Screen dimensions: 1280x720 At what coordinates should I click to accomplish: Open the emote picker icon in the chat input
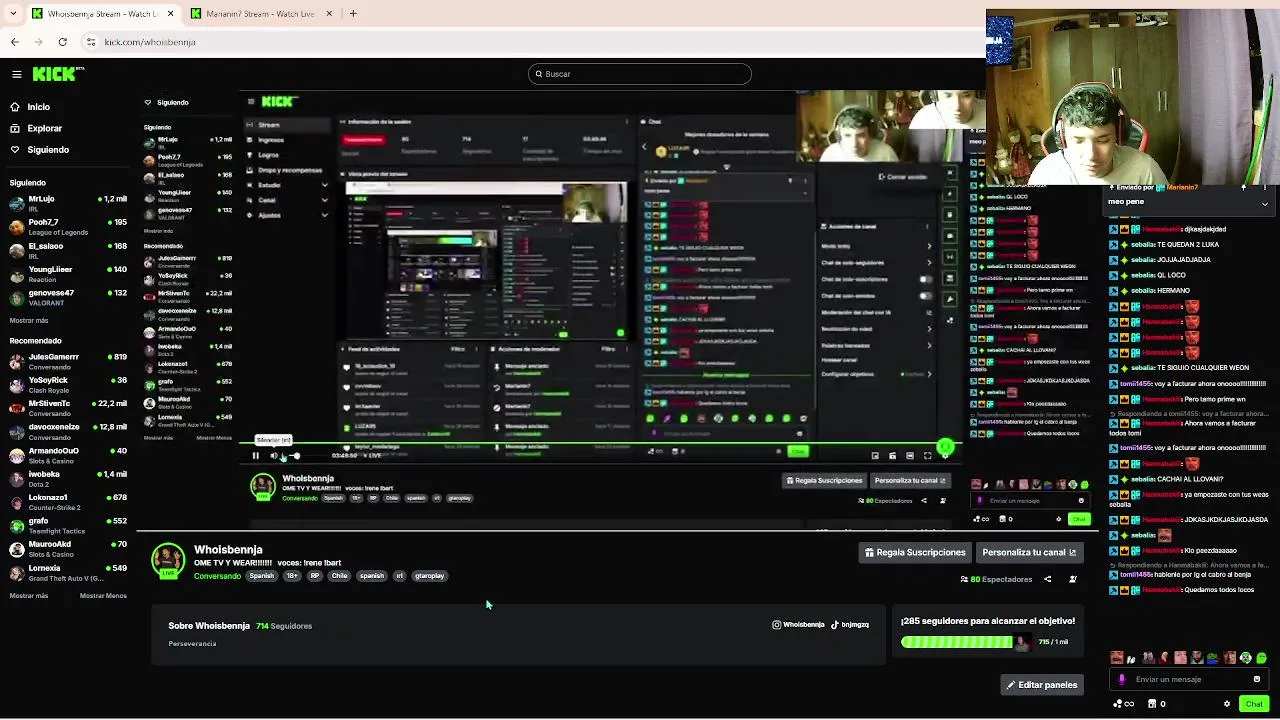(1257, 679)
